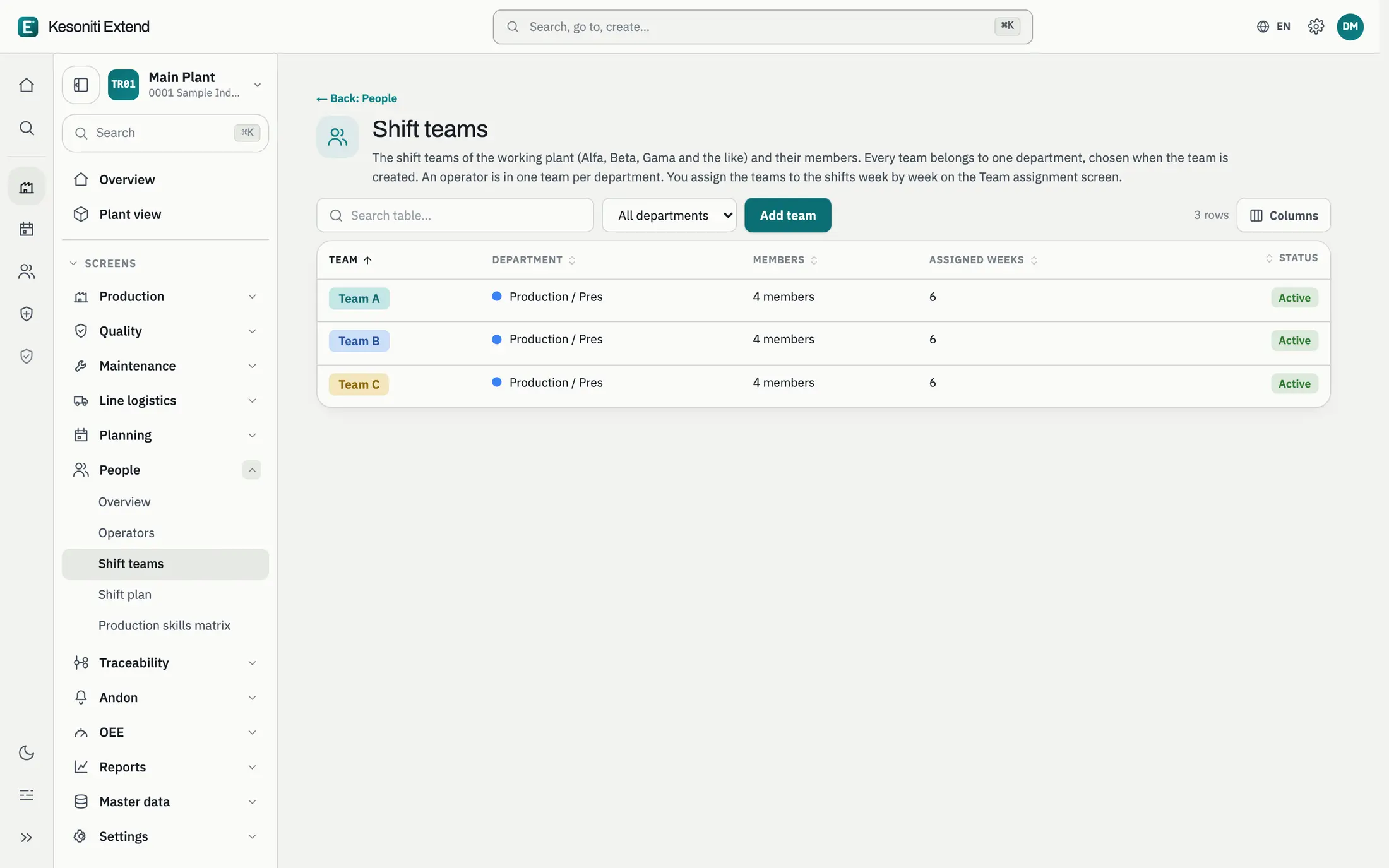Change language with the EN globe
Viewport: 1389px width, 868px height.
(1273, 27)
